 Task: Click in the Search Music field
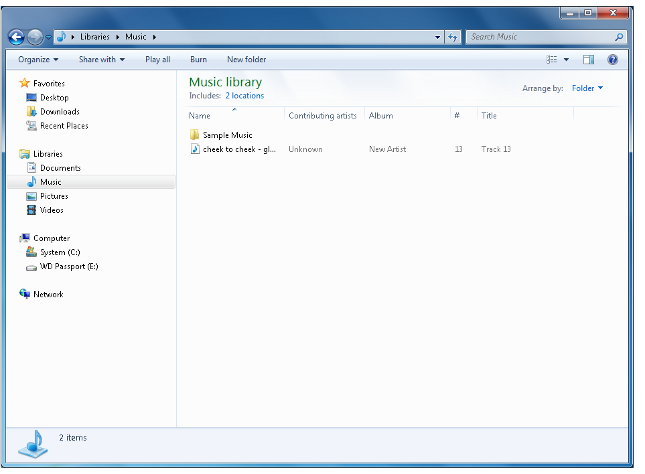[540, 37]
